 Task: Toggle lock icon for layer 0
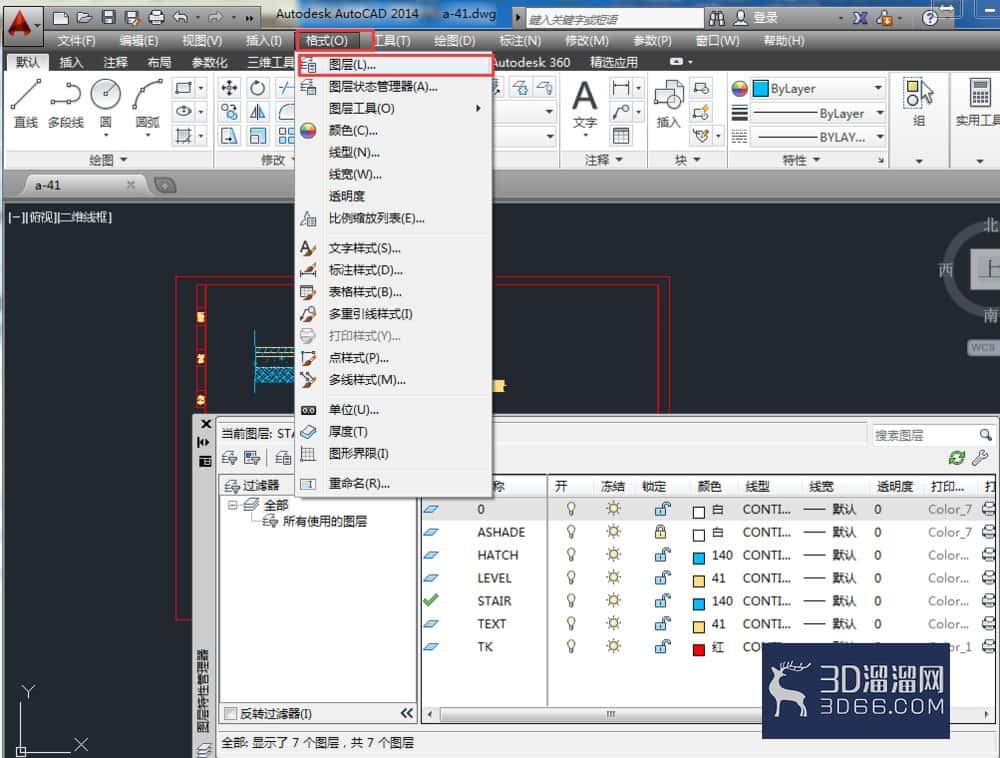pos(662,509)
